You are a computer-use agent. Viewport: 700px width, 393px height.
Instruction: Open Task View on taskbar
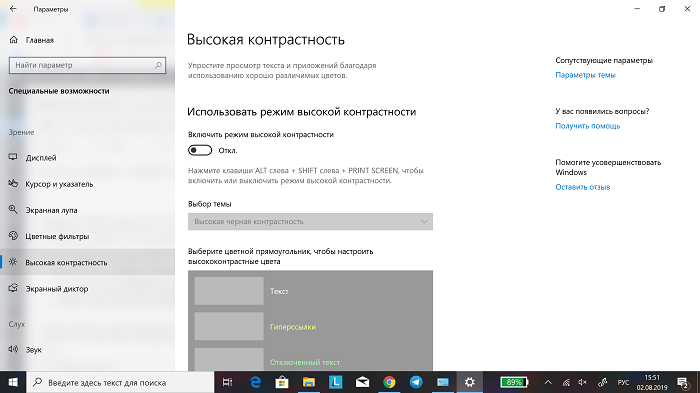coord(228,382)
